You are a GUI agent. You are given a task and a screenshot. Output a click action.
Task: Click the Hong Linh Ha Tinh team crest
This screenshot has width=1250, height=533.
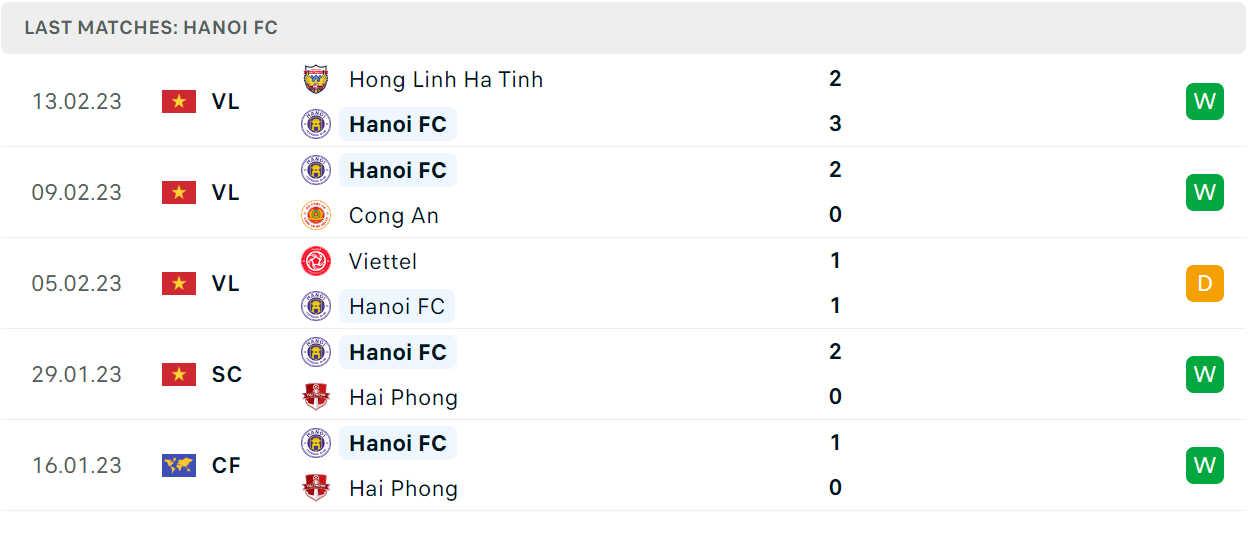point(316,79)
